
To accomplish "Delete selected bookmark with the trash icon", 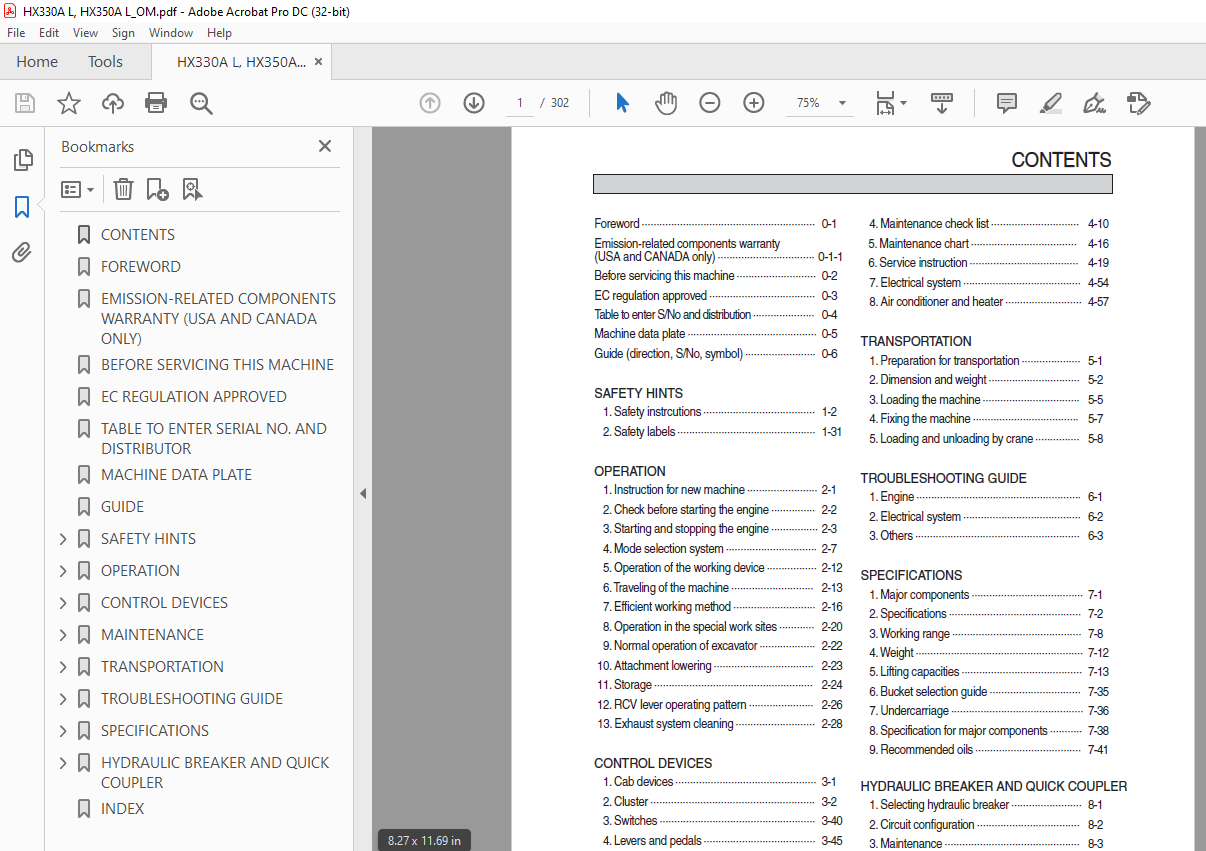I will [123, 189].
